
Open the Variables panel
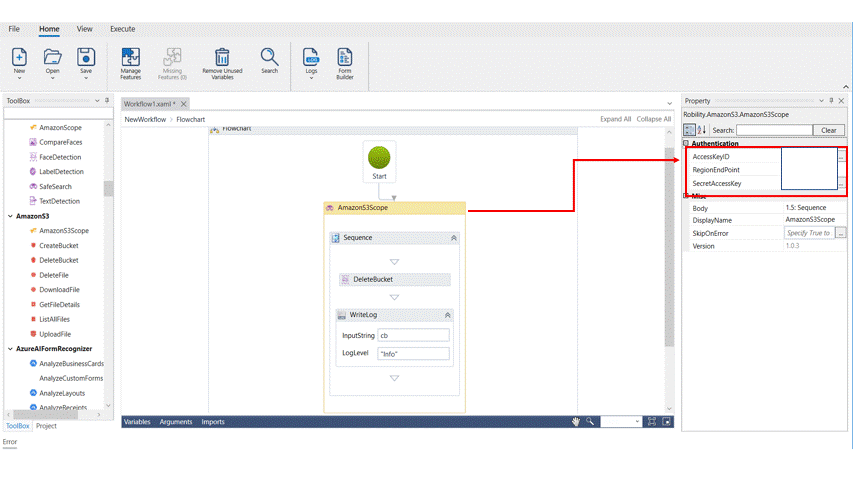136,422
